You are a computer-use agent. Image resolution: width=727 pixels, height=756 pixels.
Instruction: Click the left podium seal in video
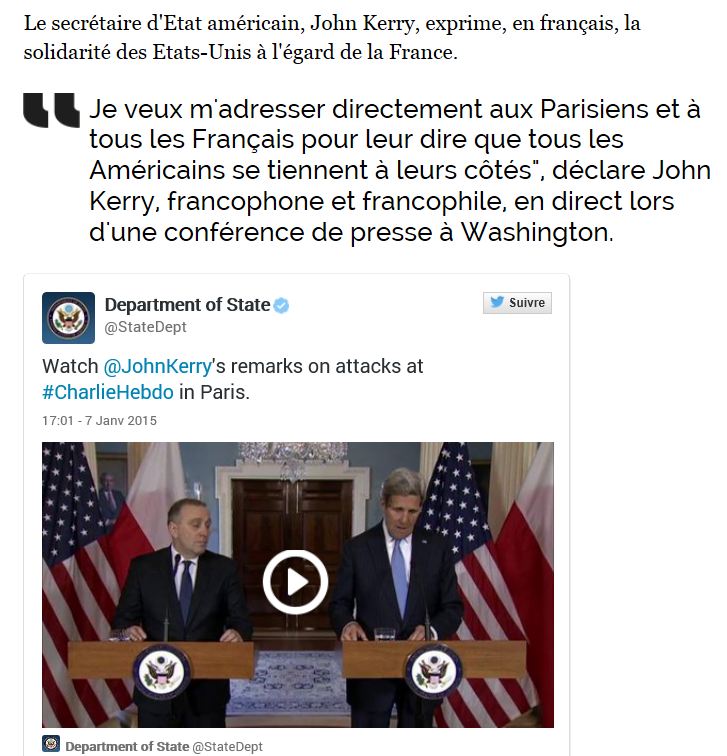161,672
